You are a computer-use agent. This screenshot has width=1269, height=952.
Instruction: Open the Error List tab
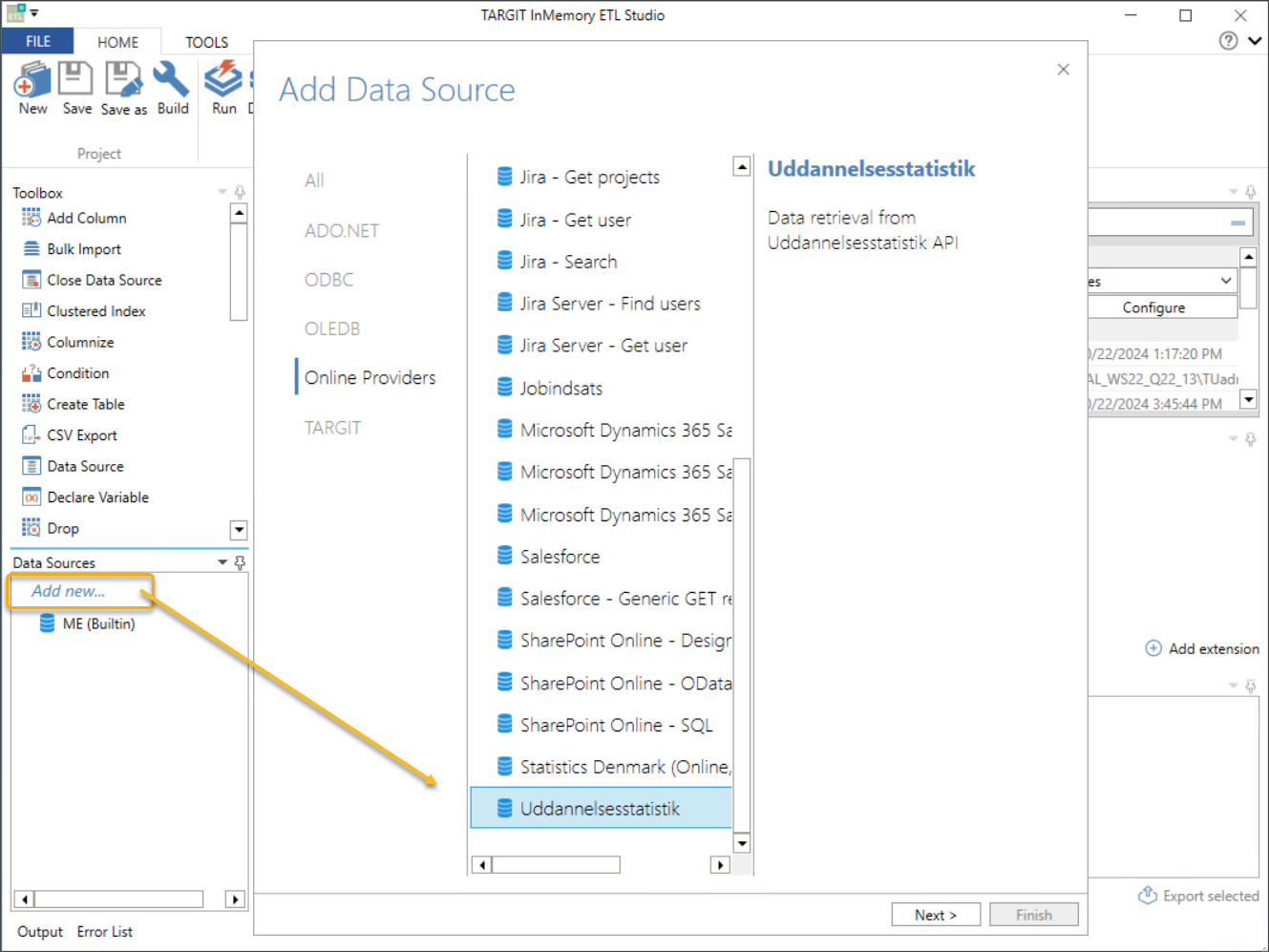[x=105, y=932]
